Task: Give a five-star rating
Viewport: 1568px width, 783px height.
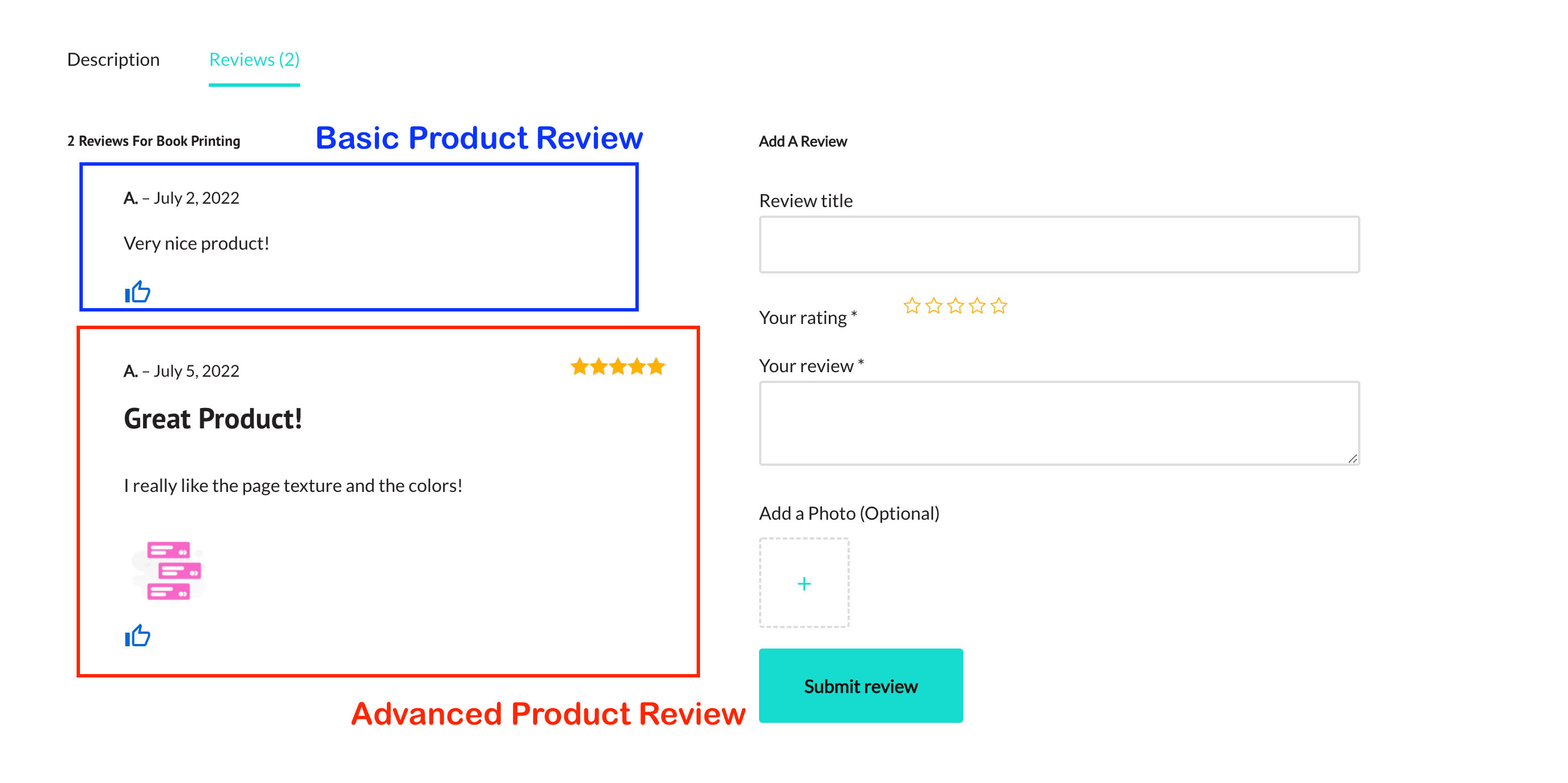Action: (999, 306)
